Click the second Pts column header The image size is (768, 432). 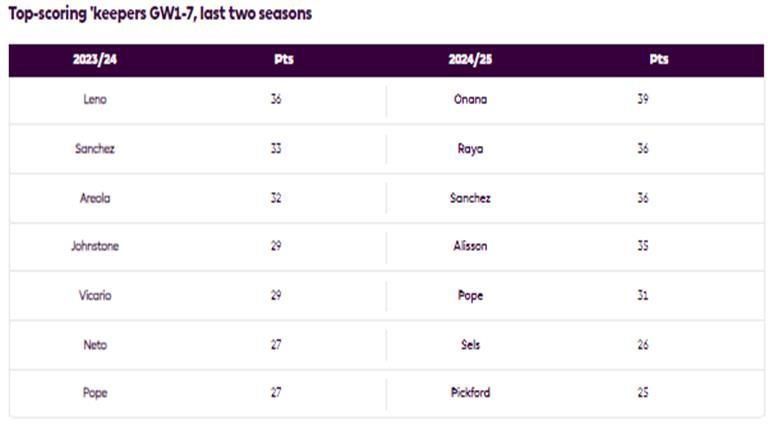[658, 60]
